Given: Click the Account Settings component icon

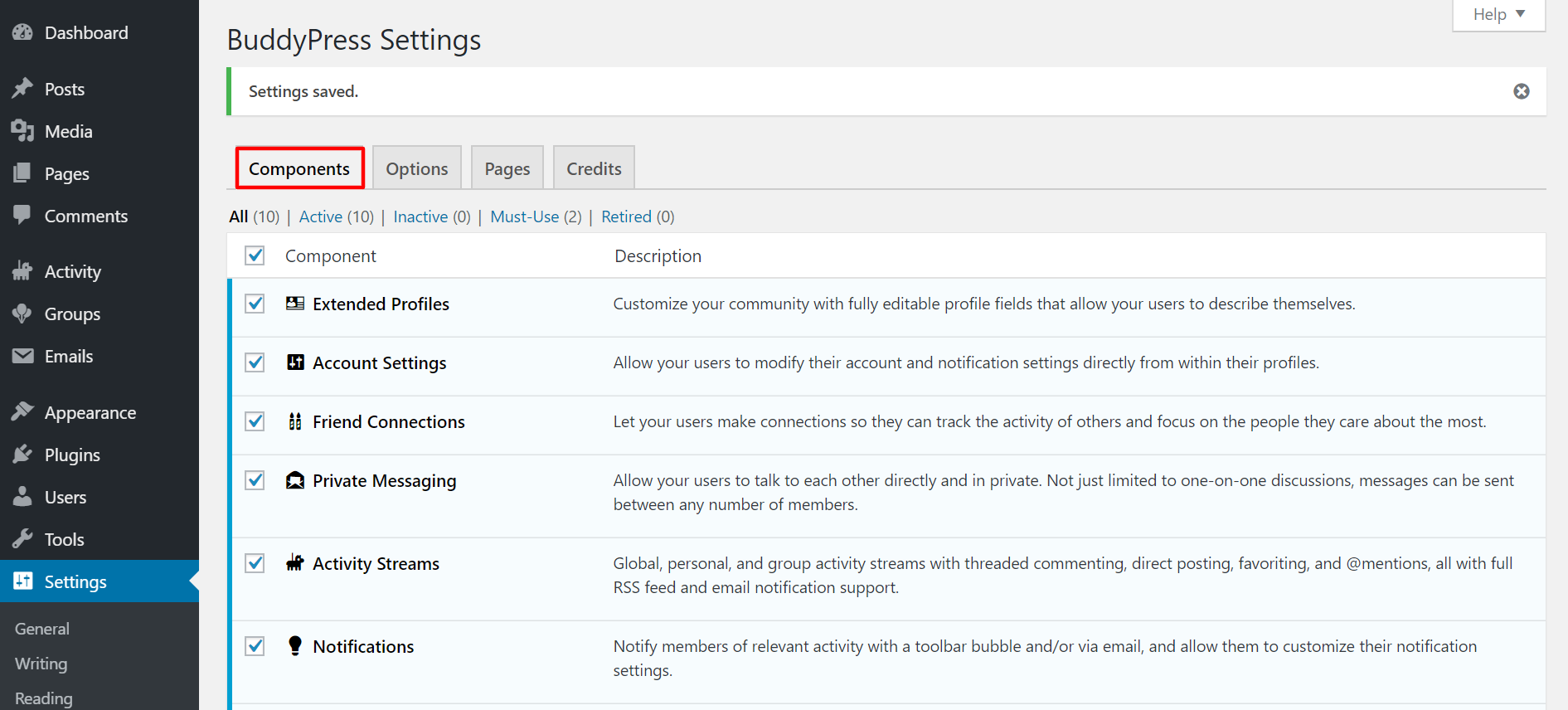Looking at the screenshot, I should pos(295,362).
